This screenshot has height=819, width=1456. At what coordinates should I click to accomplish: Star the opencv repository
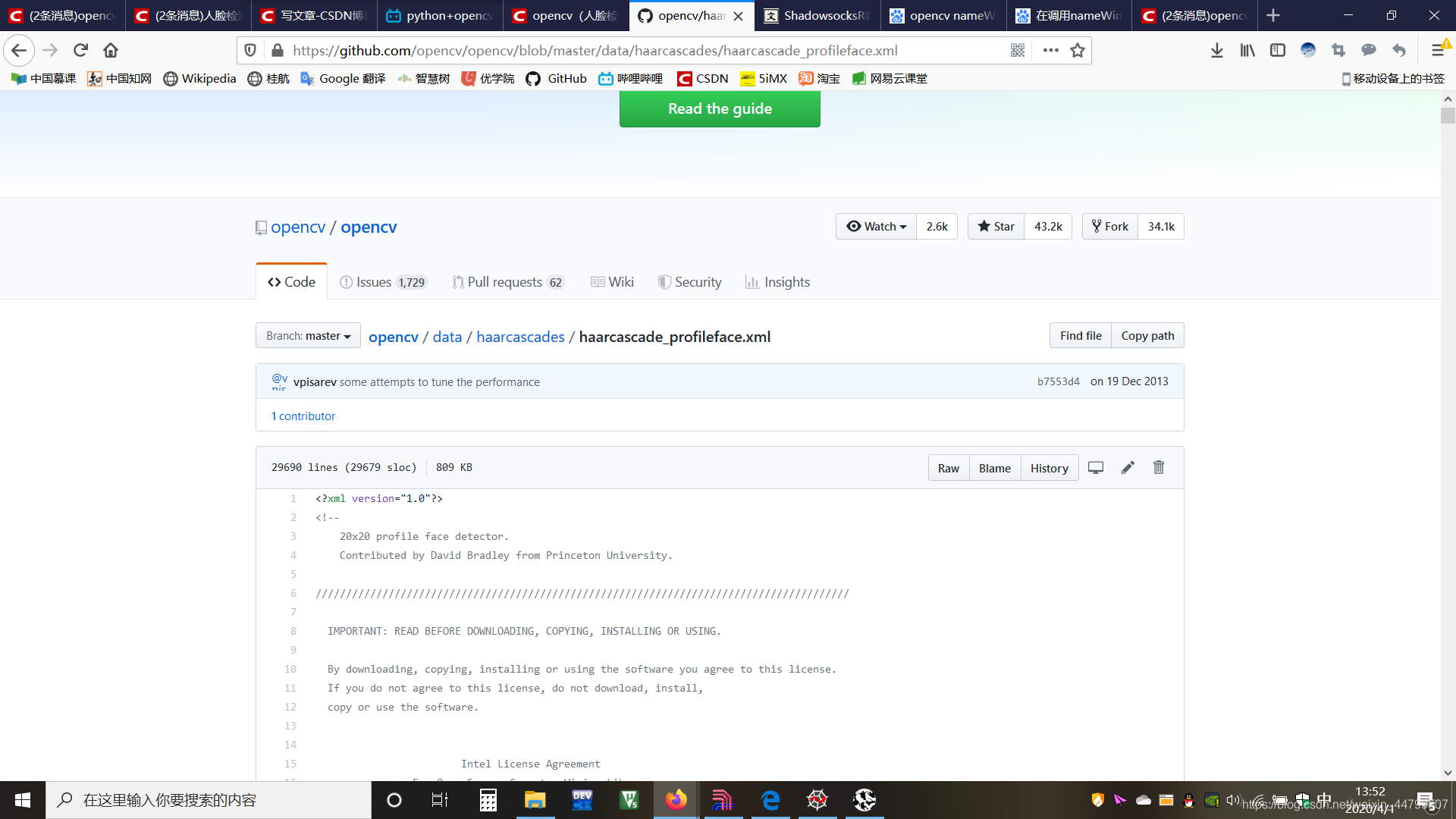pyautogui.click(x=996, y=227)
